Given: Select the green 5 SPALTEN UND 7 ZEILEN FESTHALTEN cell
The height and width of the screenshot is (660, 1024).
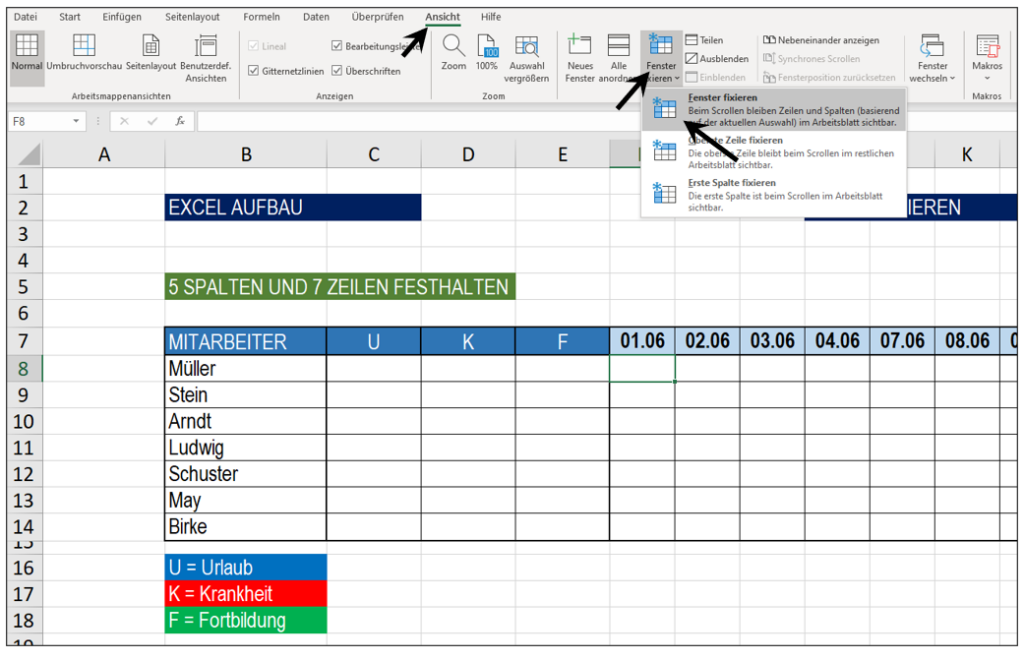Looking at the screenshot, I should pyautogui.click(x=340, y=287).
